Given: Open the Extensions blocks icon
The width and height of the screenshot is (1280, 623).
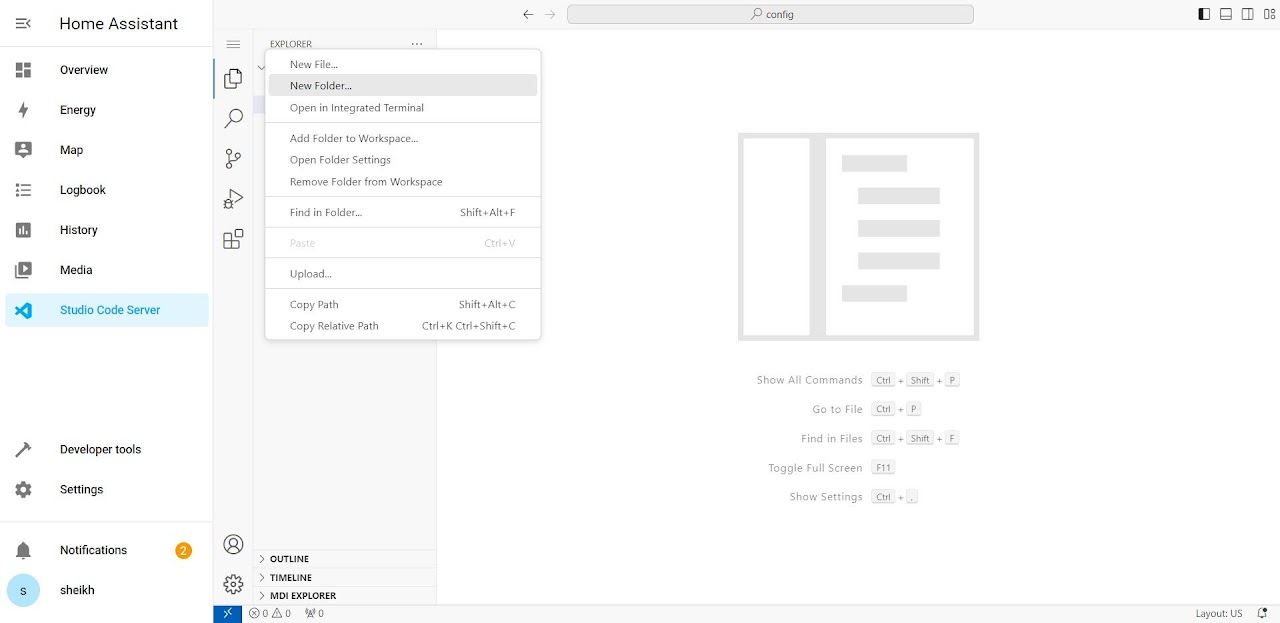Looking at the screenshot, I should 233,239.
